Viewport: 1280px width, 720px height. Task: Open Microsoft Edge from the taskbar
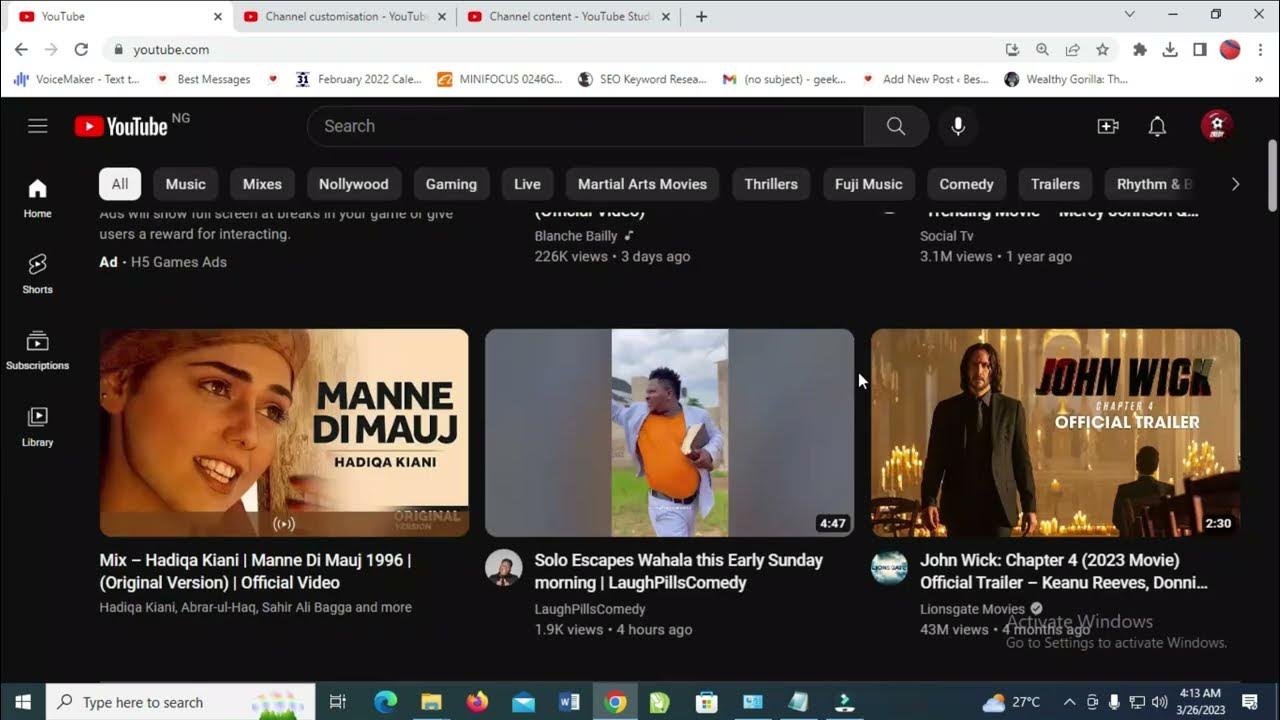[385, 702]
